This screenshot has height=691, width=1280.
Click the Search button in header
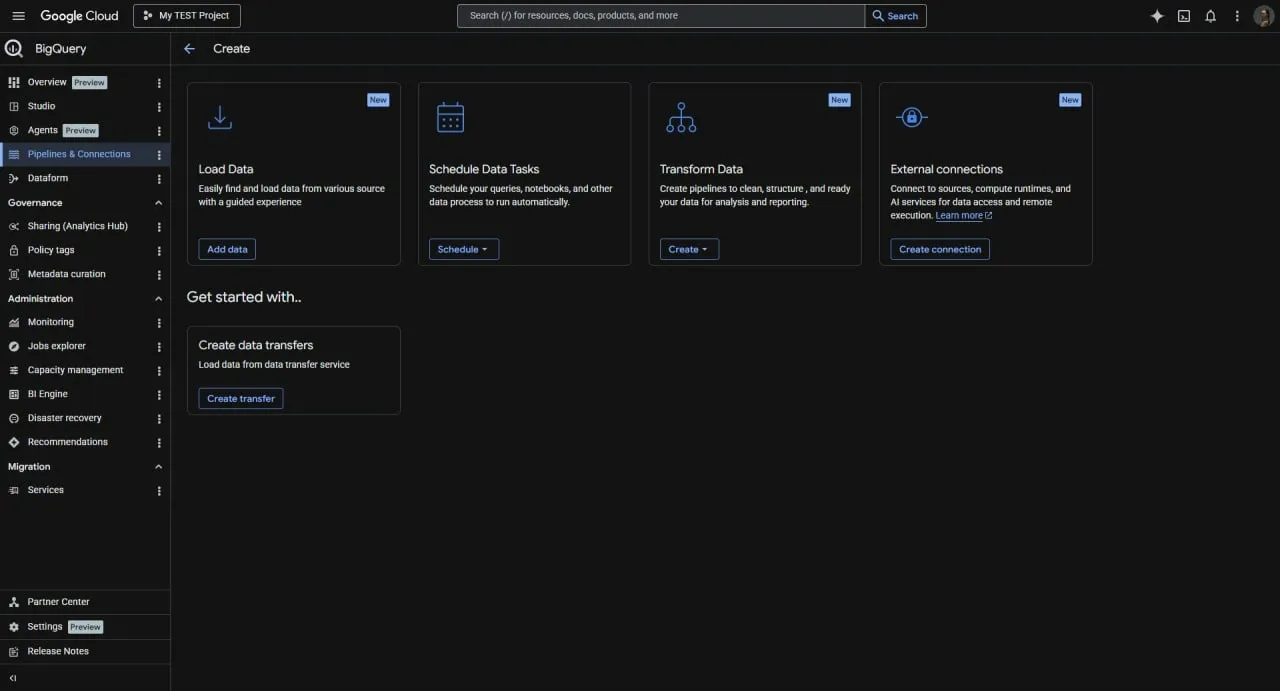point(896,16)
